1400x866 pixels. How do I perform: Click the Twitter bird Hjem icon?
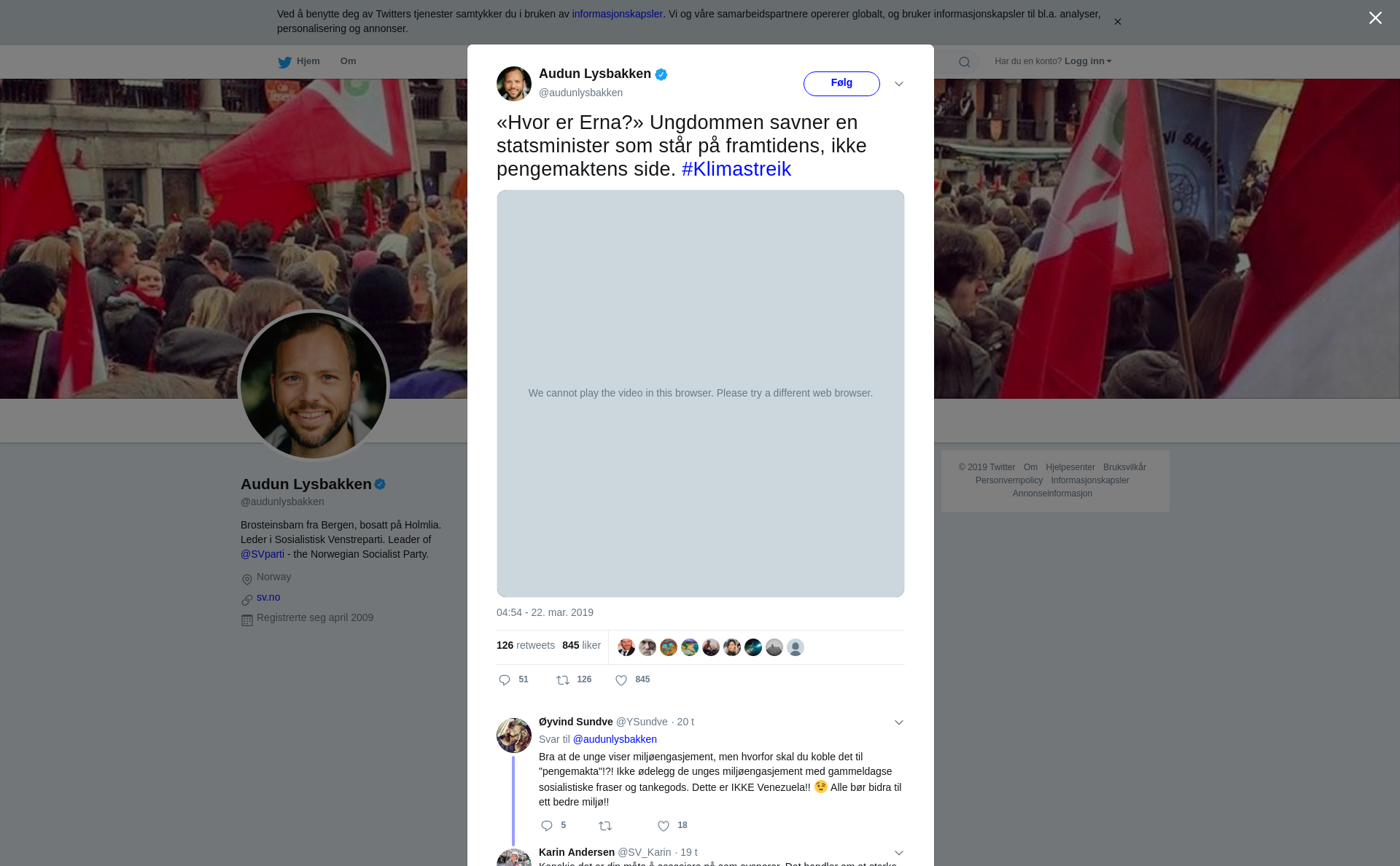coord(284,62)
